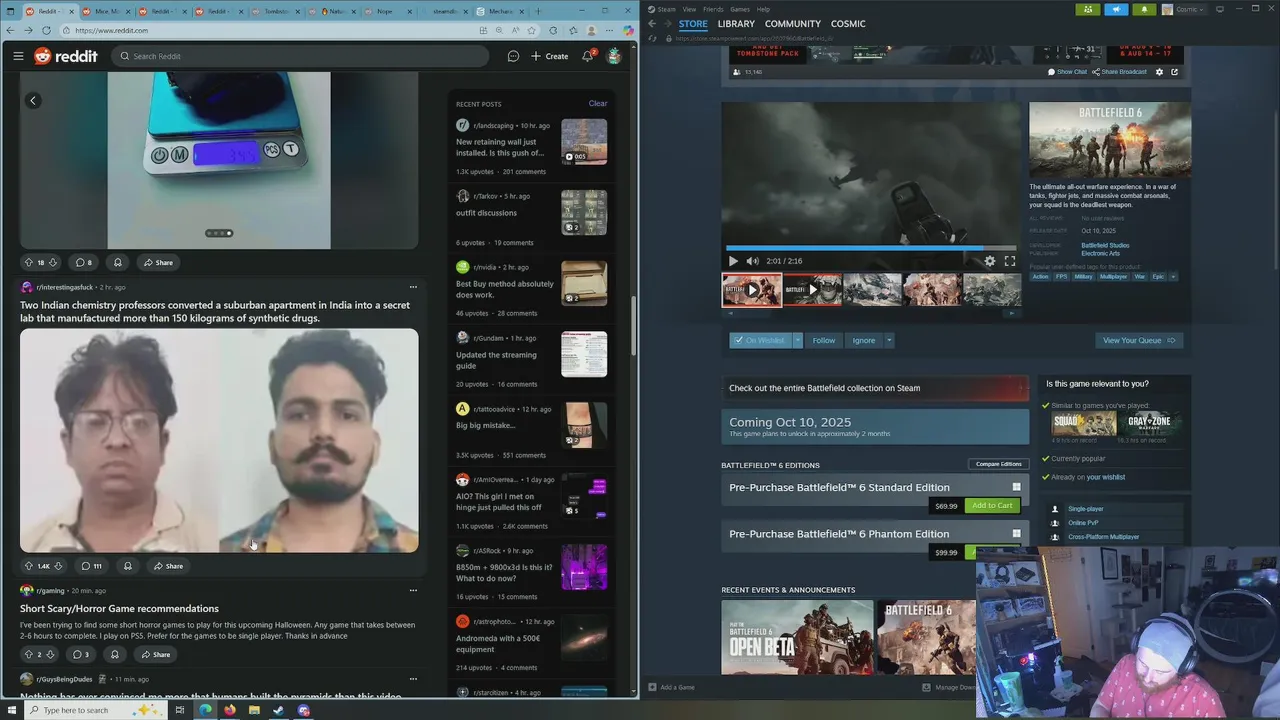Downvote the chemistry professors post

(x=58, y=566)
